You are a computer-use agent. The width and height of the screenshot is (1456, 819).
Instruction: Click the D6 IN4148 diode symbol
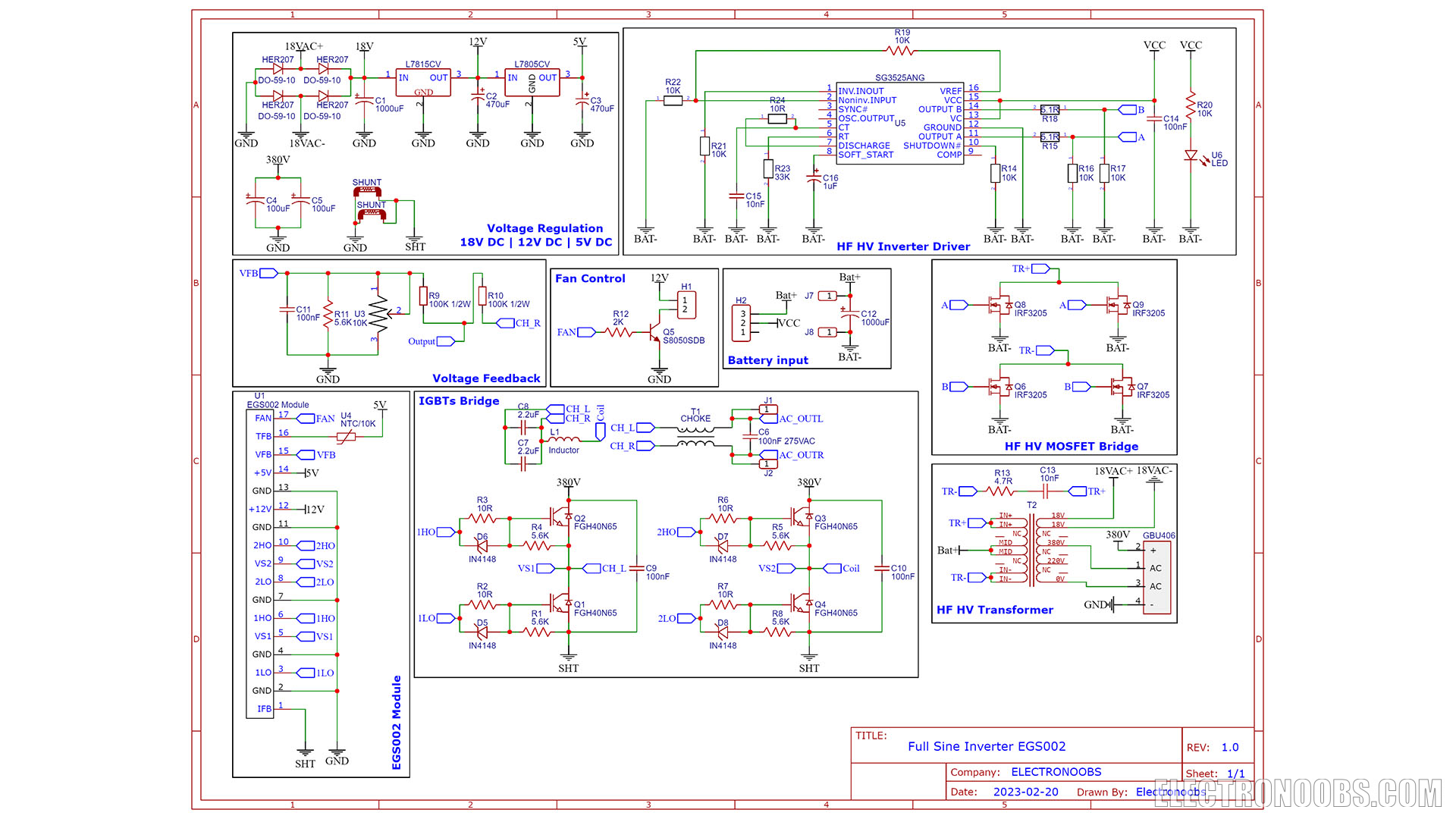482,546
